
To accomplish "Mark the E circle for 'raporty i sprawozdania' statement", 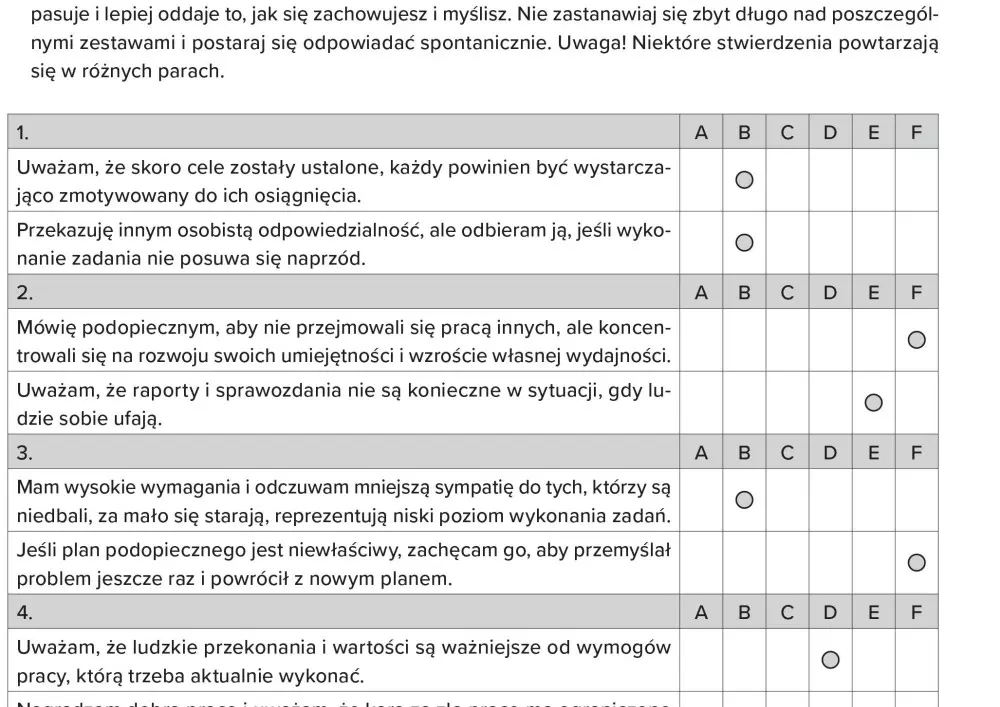I will [873, 403].
